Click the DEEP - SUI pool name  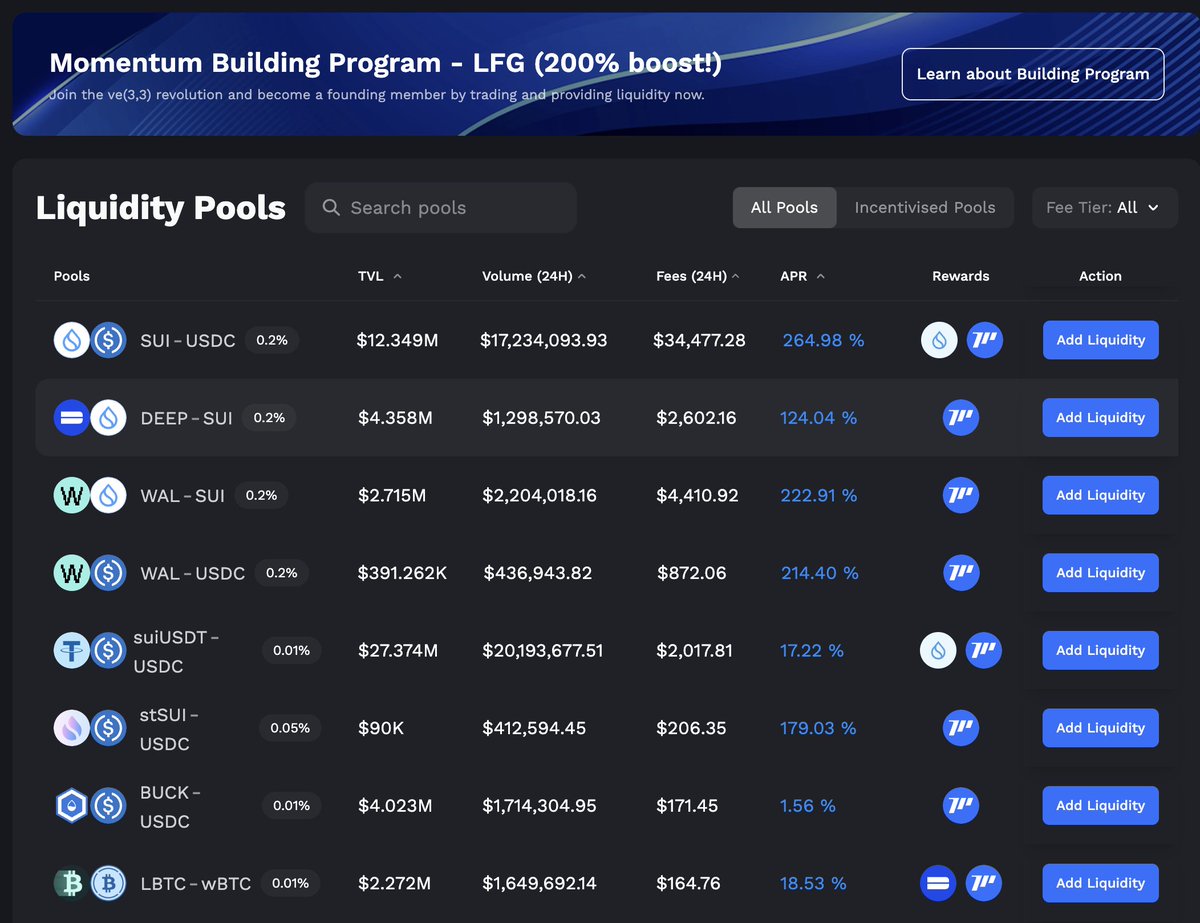(187, 418)
